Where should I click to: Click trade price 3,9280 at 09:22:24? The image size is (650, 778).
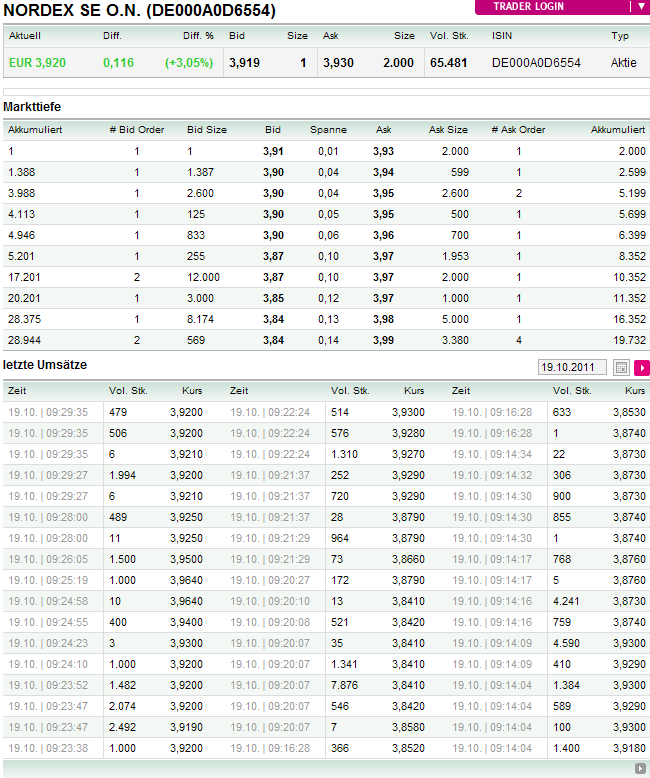click(408, 433)
